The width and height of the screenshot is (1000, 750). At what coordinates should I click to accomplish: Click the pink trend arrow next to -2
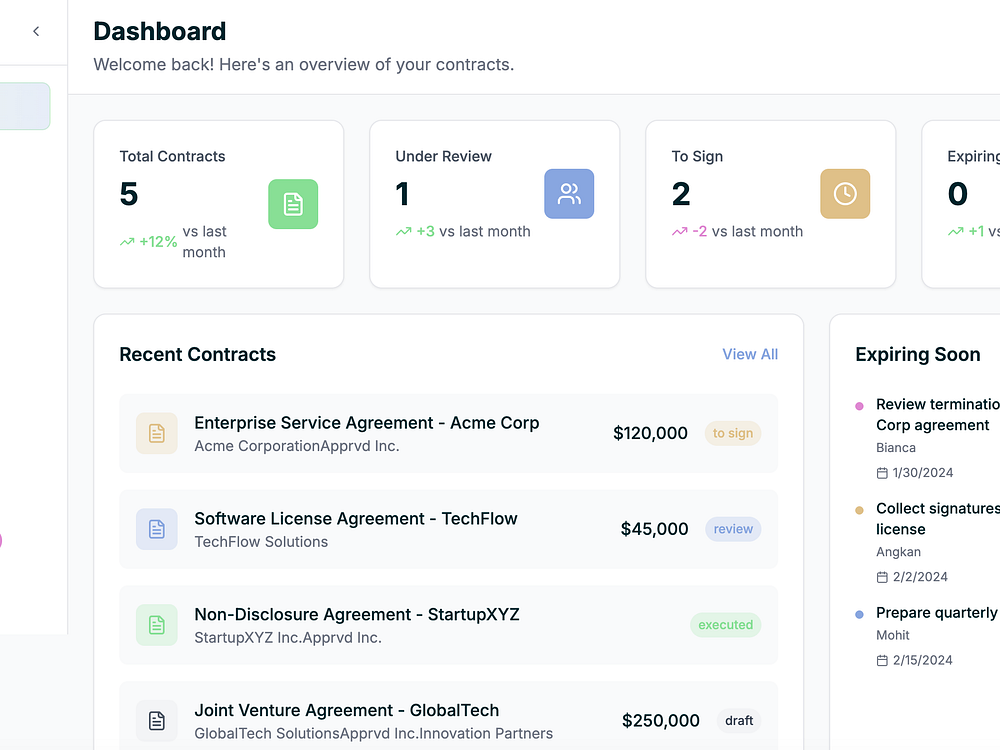pyautogui.click(x=680, y=232)
